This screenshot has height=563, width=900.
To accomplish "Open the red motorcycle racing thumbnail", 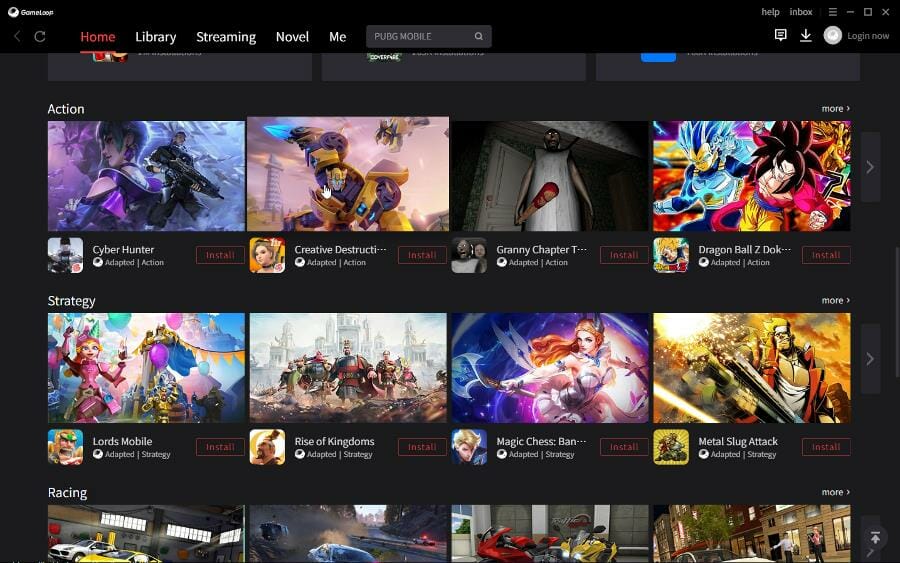I will (550, 533).
